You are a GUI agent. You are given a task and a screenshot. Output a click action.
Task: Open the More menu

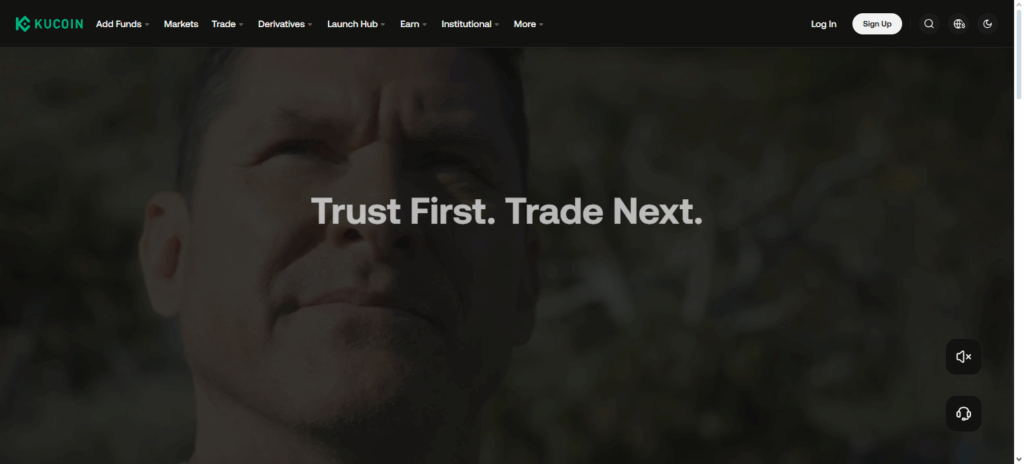(x=528, y=24)
